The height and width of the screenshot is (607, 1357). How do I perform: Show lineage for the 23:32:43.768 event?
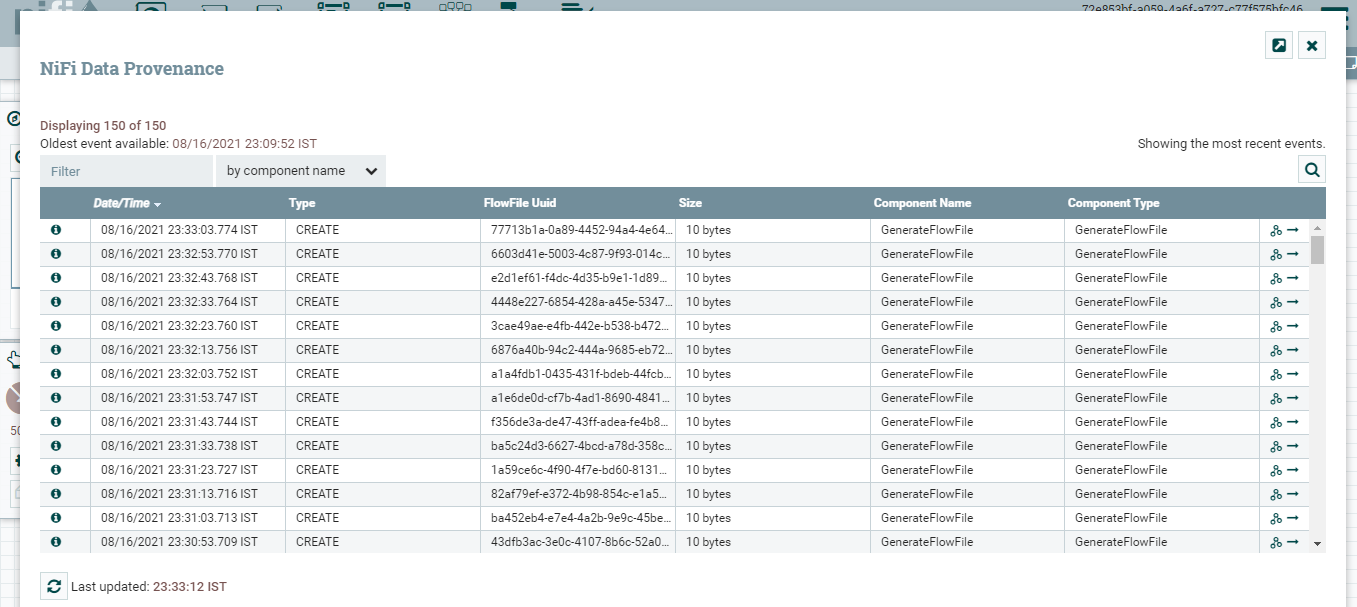[x=1276, y=278]
